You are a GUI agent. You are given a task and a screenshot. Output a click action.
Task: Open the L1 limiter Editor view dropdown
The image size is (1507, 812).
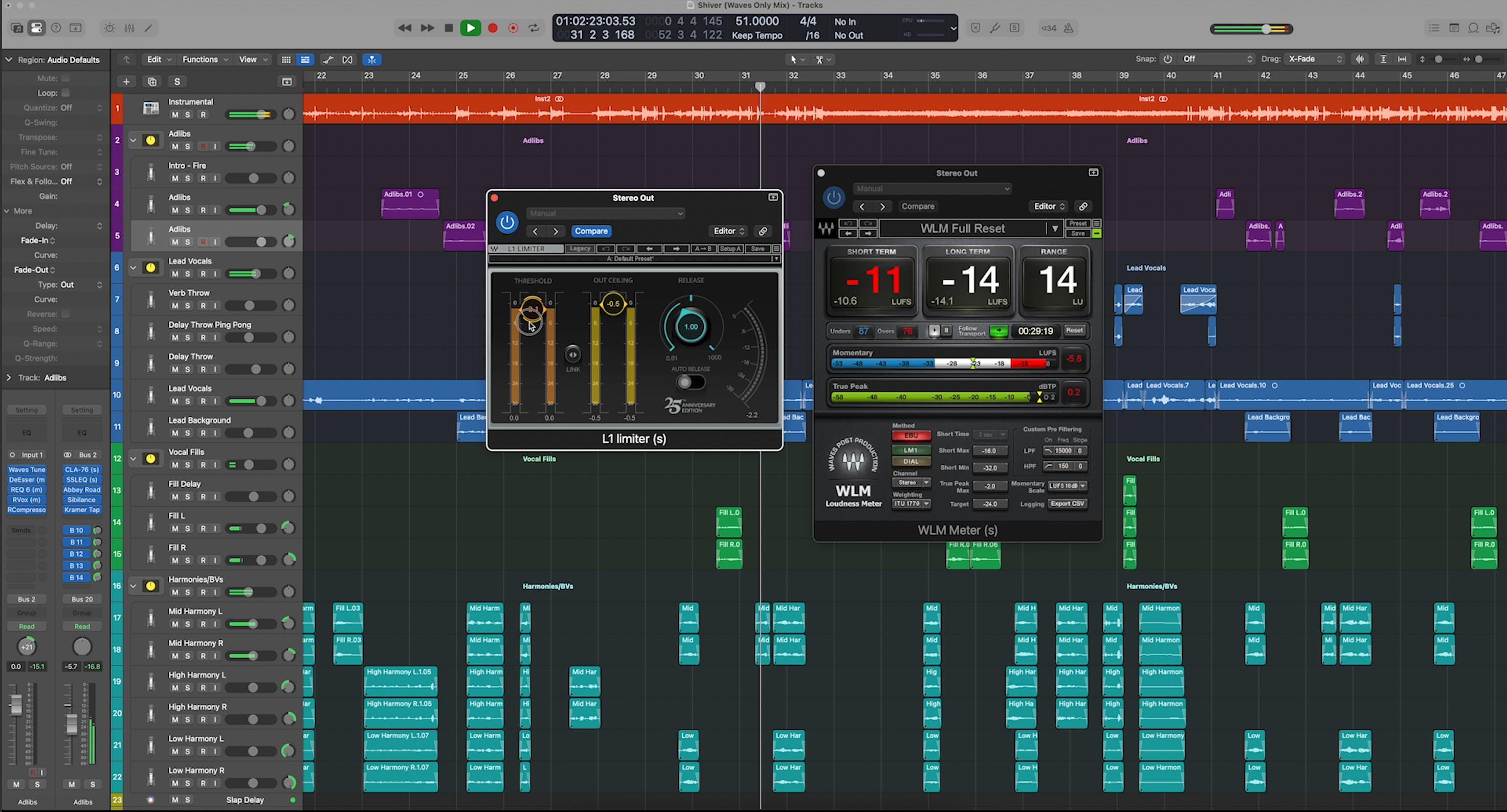click(x=728, y=231)
